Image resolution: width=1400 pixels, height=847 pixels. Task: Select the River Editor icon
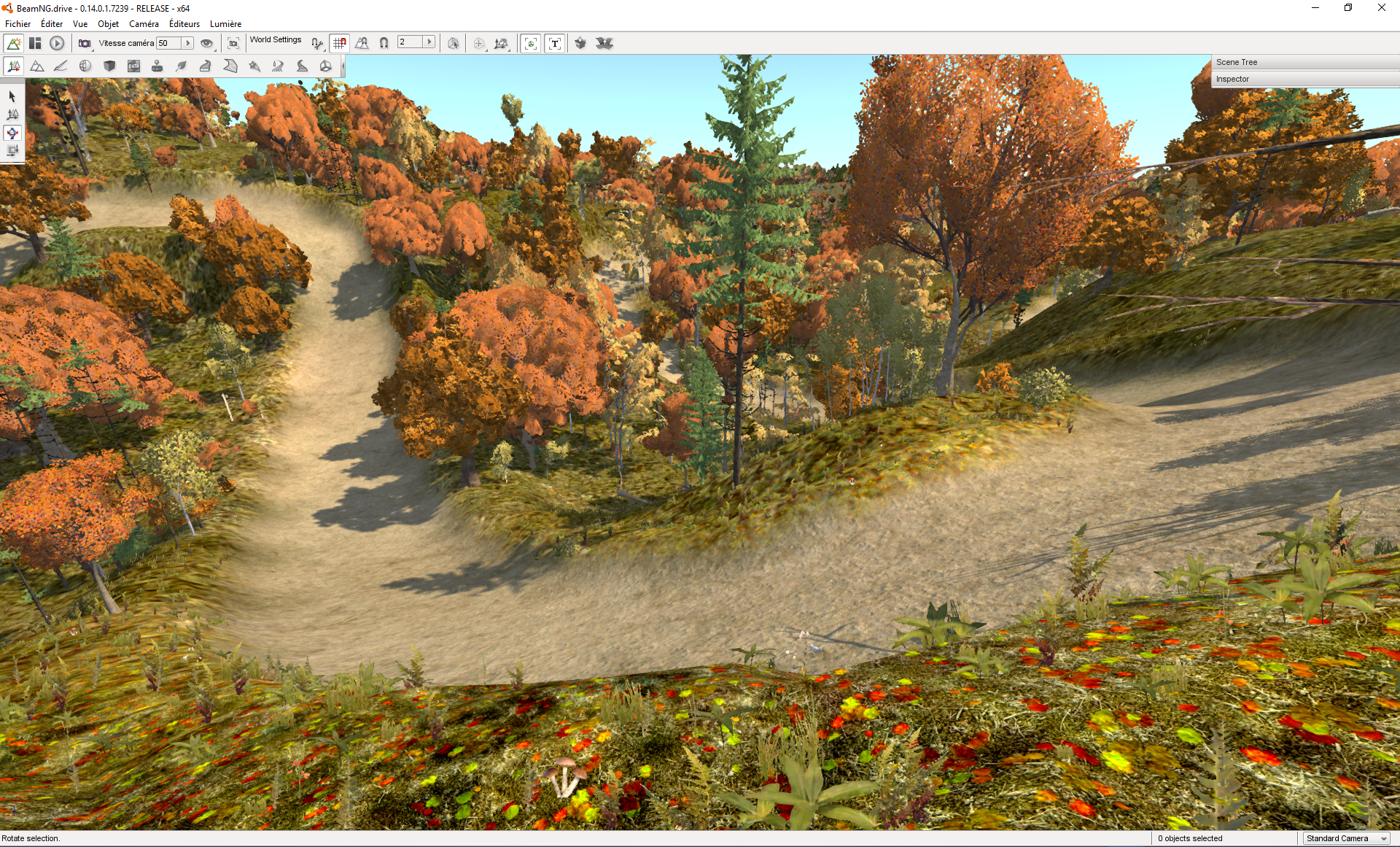pos(278,66)
